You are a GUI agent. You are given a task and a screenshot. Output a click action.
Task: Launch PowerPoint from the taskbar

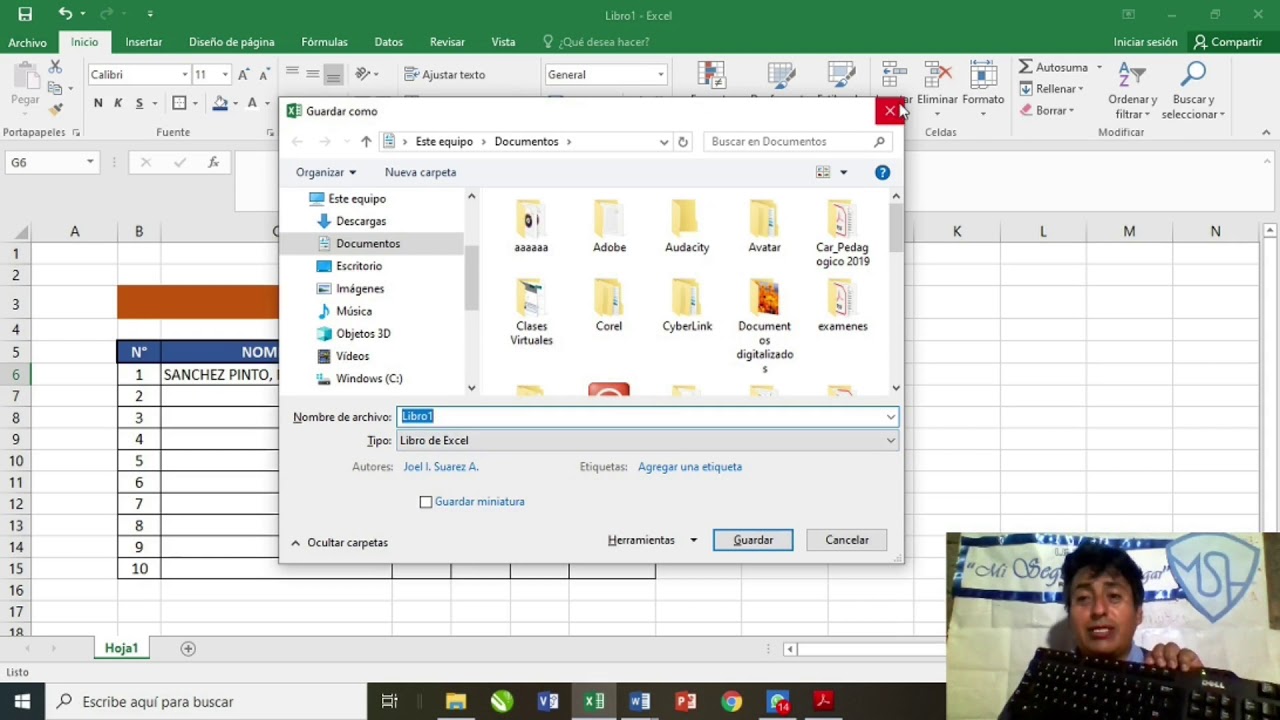pos(686,701)
